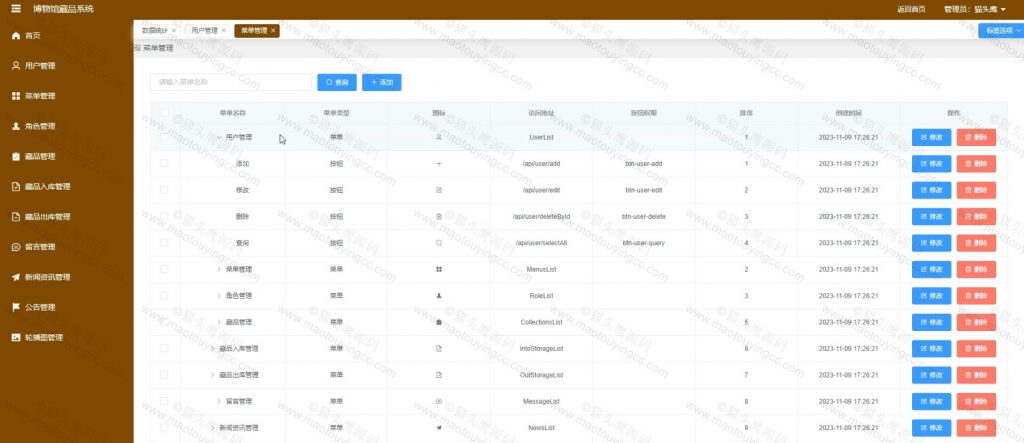Expand the 藏品入库管理 row in the table
Image resolution: width=1024 pixels, height=443 pixels.
(213, 349)
